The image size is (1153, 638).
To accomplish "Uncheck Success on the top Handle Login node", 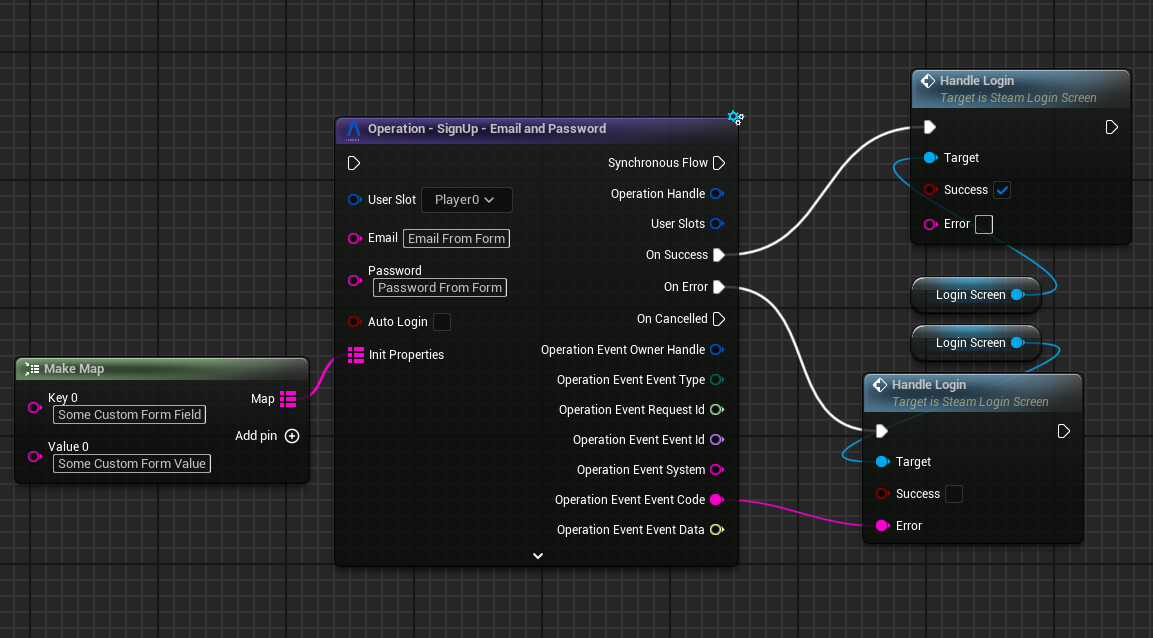I will [x=1002, y=190].
